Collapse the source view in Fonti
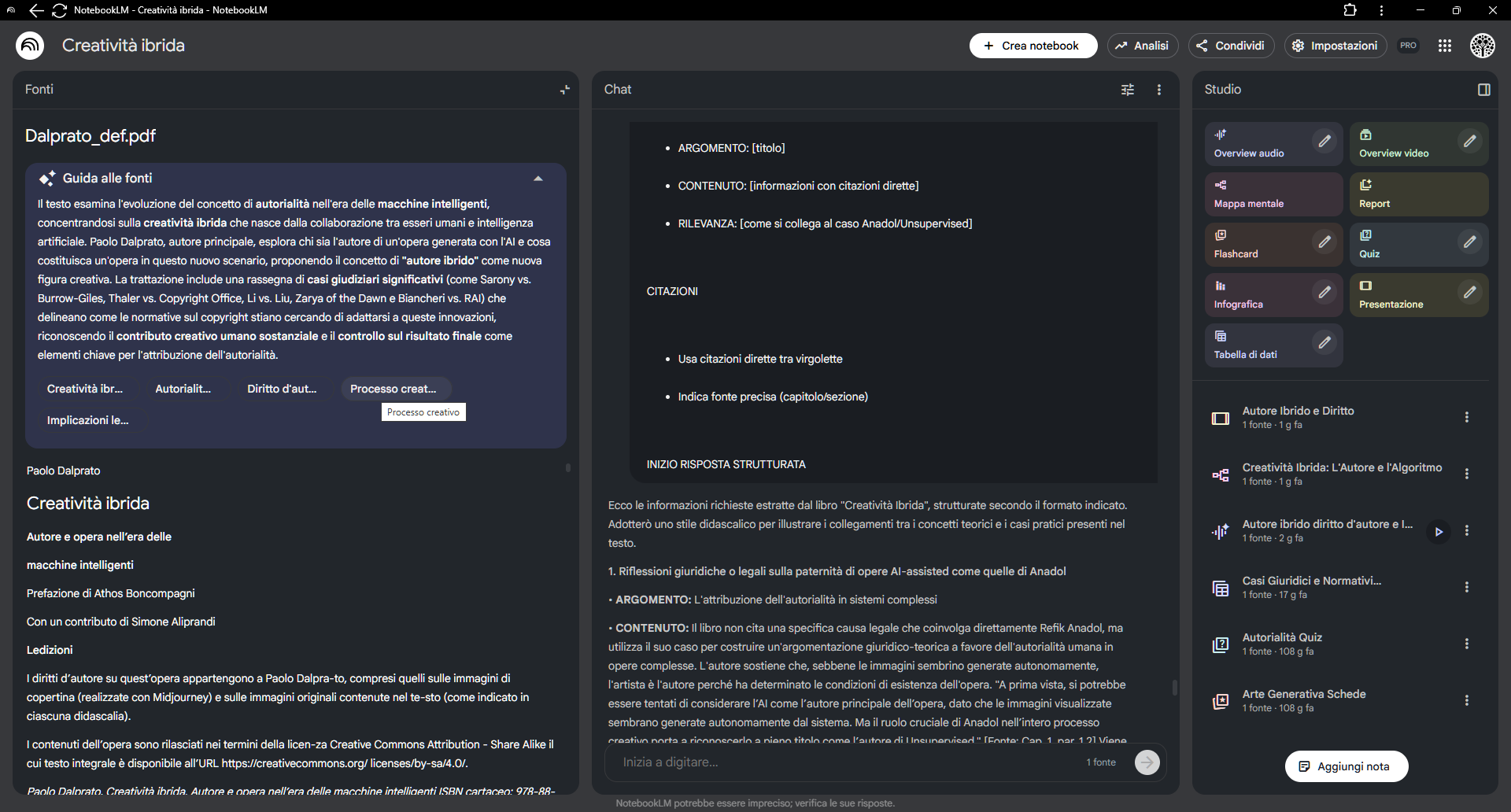The image size is (1511, 812). coord(564,90)
